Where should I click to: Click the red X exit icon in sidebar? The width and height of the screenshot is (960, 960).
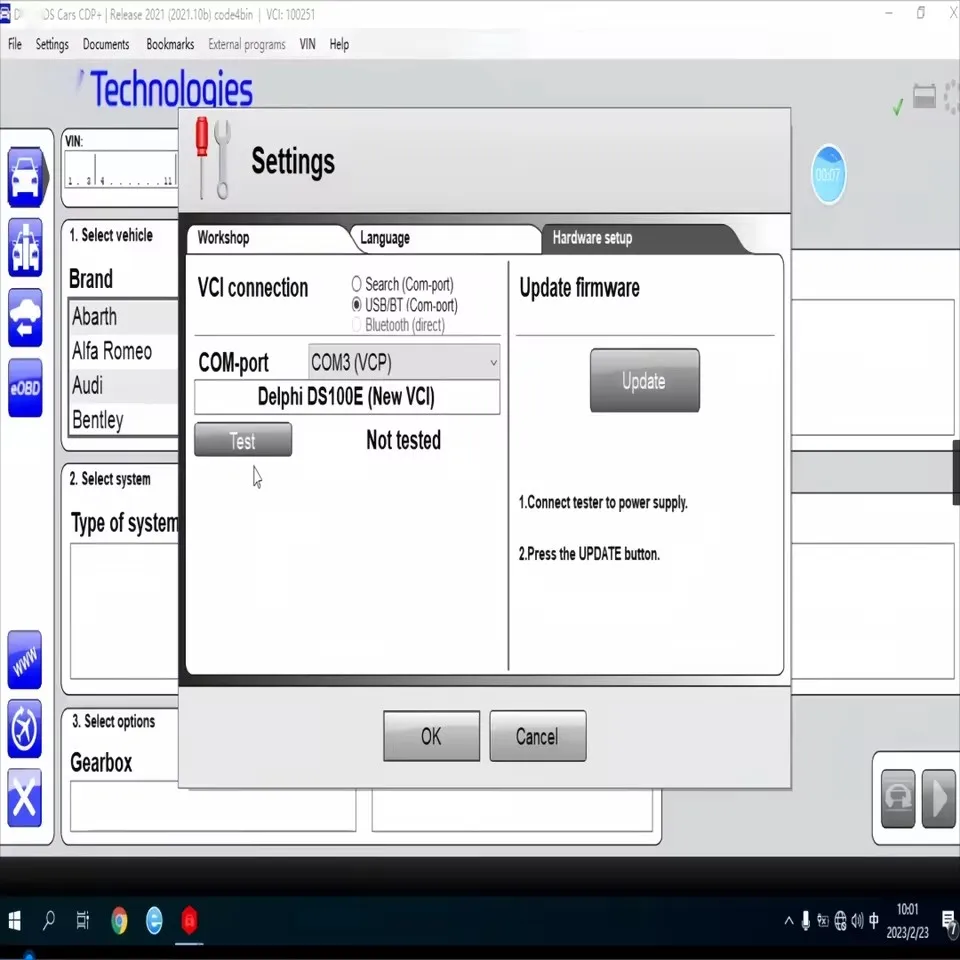(25, 798)
